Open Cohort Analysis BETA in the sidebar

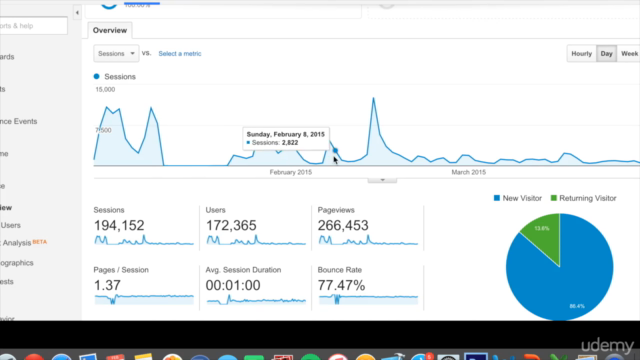(24, 242)
